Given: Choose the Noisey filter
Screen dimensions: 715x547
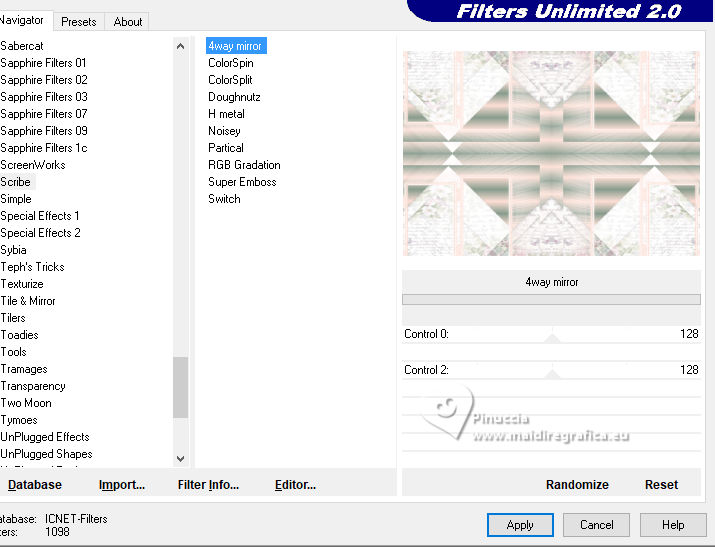Looking at the screenshot, I should tap(224, 131).
